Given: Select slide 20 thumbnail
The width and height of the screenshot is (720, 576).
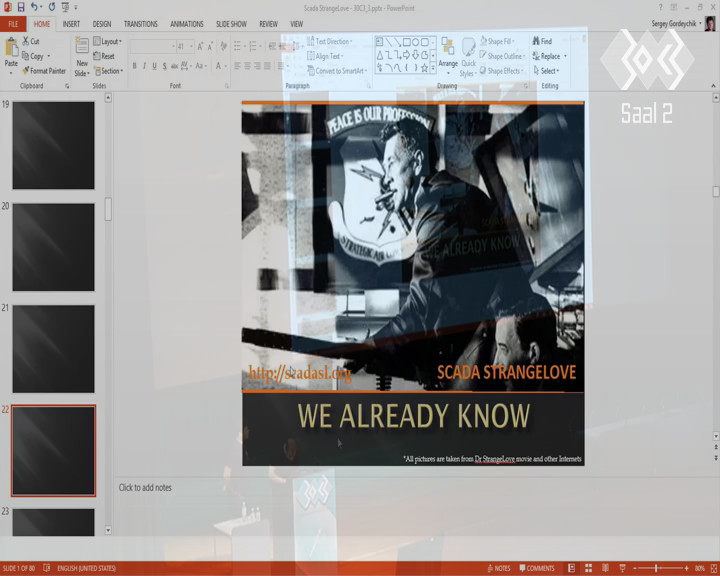Looking at the screenshot, I should point(53,247).
